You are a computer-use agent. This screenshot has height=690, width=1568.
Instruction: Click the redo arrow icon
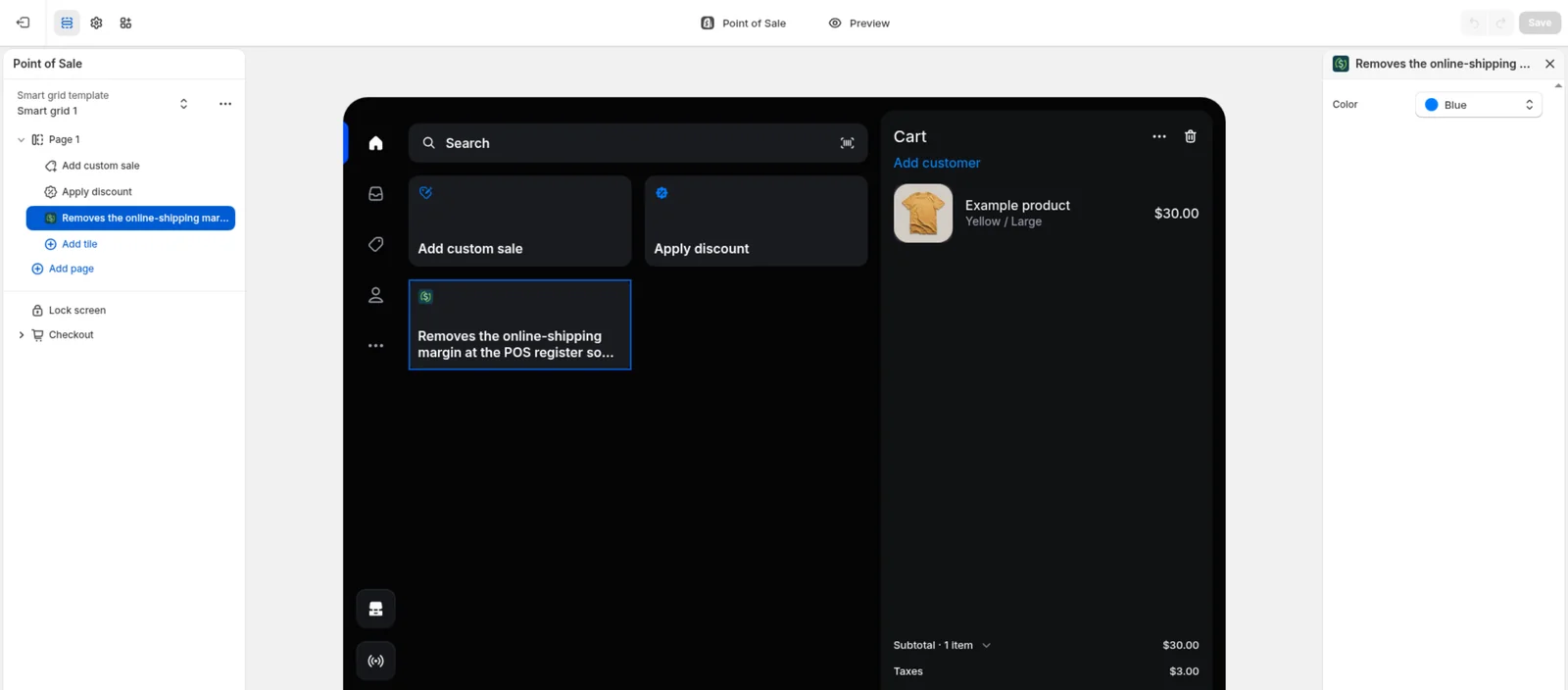pos(1500,23)
